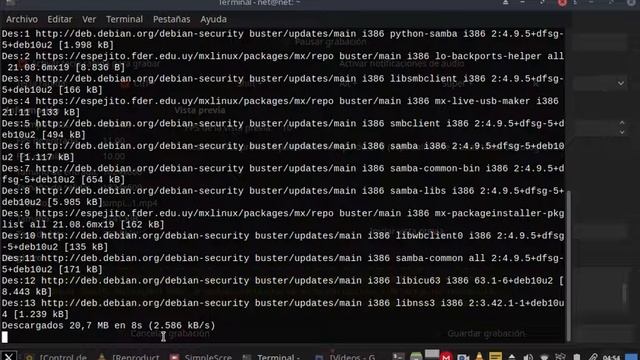The image size is (640, 360).
Task: Click the paperclip tray icon
Action: tap(593, 357)
